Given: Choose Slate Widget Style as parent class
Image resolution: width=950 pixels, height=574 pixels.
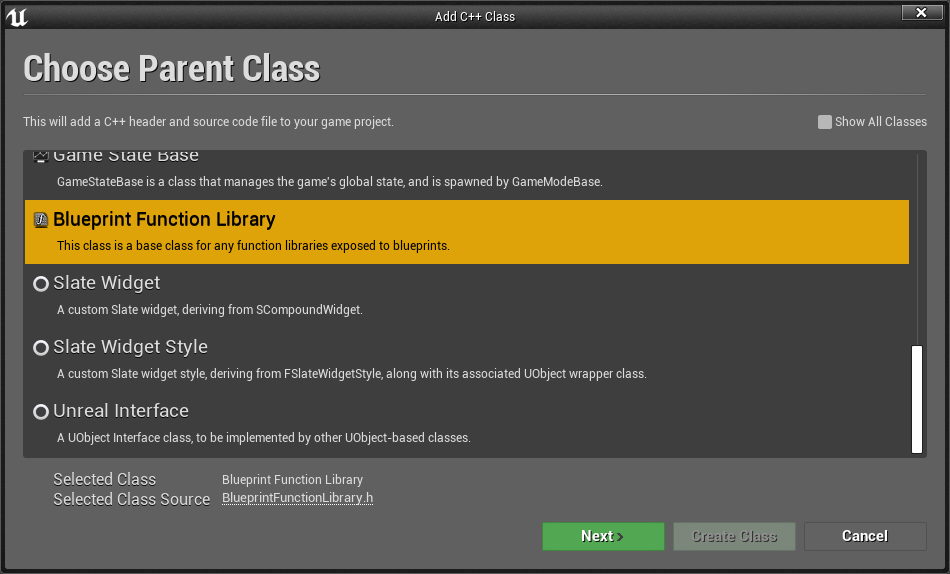Looking at the screenshot, I should pos(467,359).
